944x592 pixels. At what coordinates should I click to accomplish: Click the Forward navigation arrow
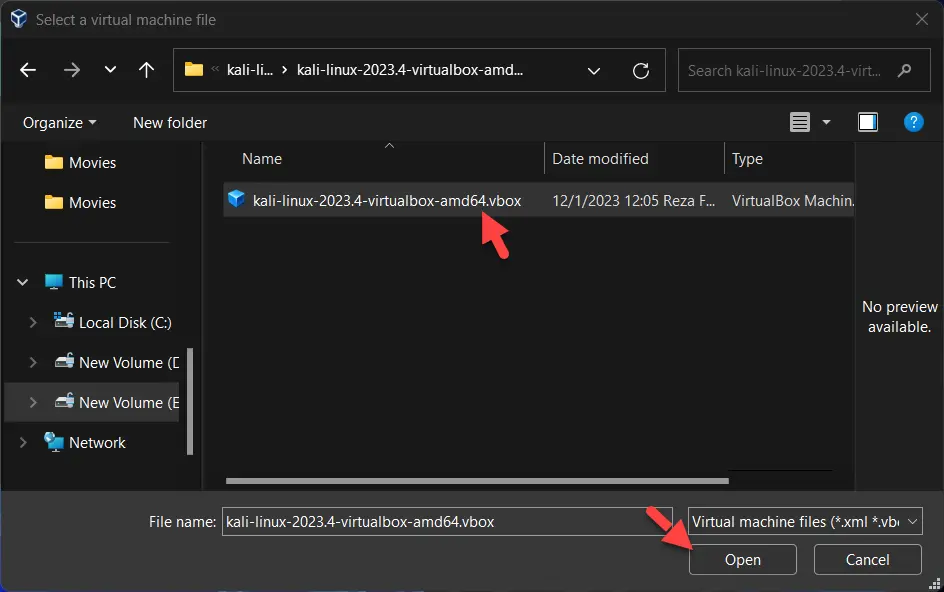tap(71, 70)
